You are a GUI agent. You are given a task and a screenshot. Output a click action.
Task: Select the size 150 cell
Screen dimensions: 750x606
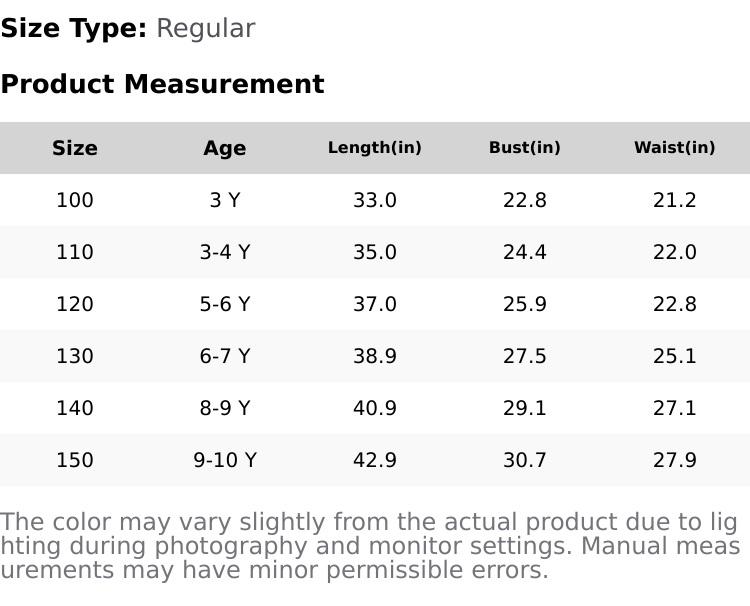[75, 460]
